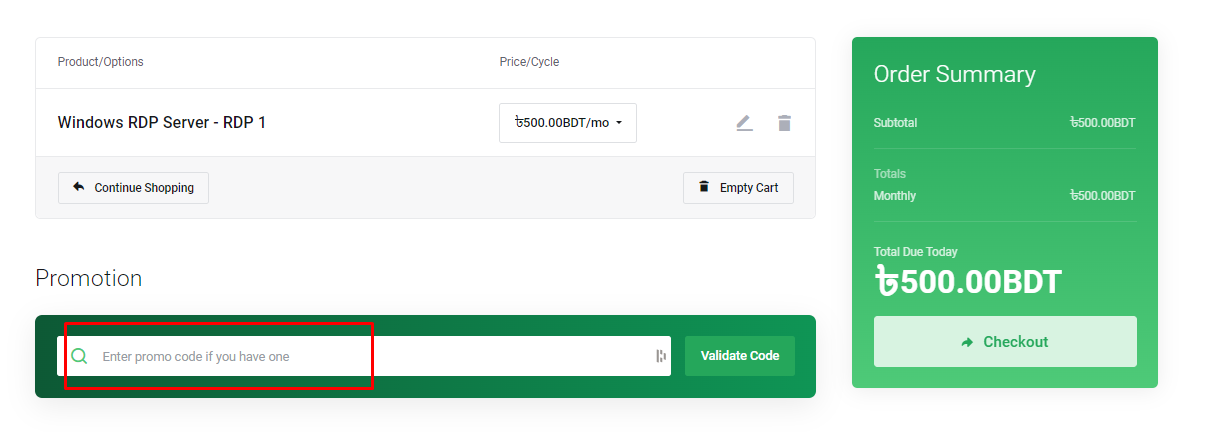The height and width of the screenshot is (432, 1206).
Task: Validate the promo code
Action: point(740,356)
